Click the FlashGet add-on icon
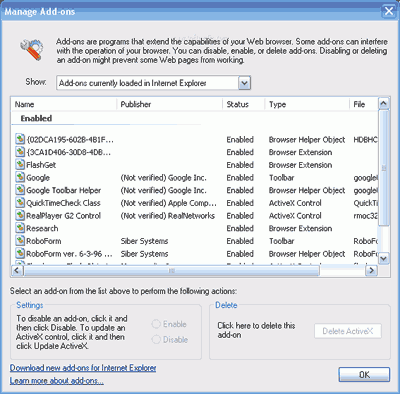Viewport: 400px width, 394px height. pyautogui.click(x=20, y=164)
